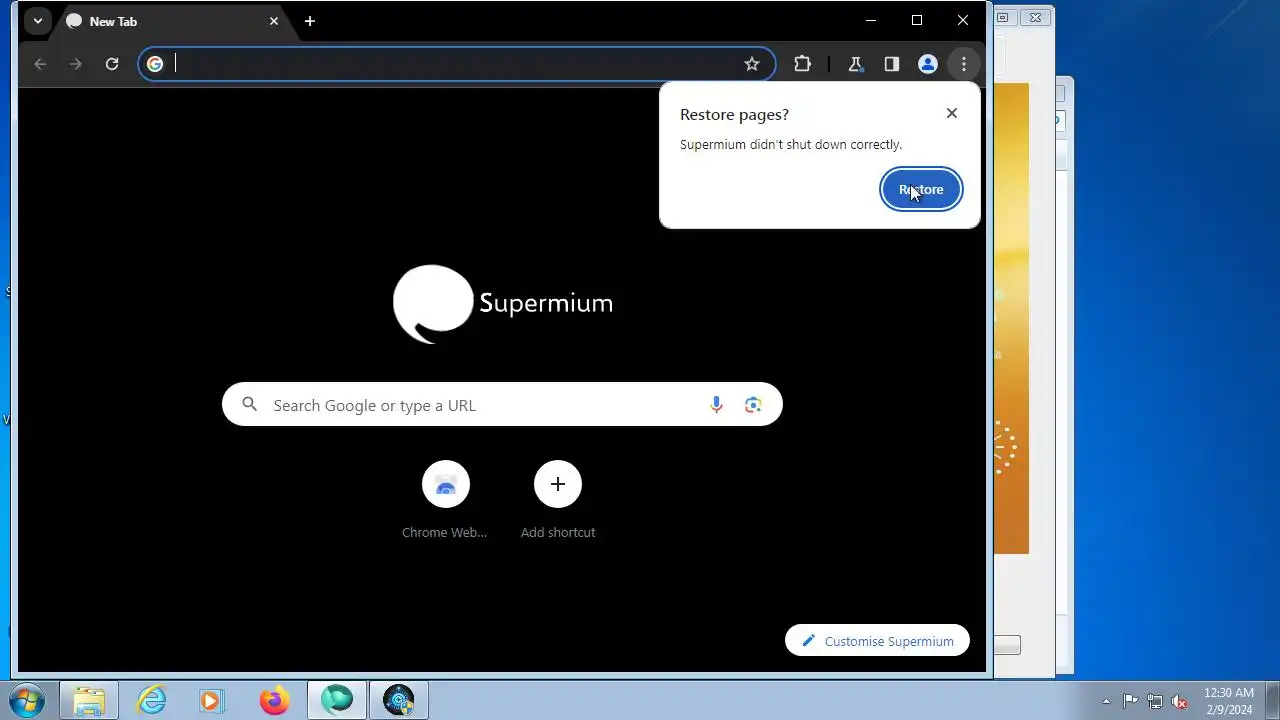Minimize the Supermium window
This screenshot has height=720, width=1280.
point(871,21)
